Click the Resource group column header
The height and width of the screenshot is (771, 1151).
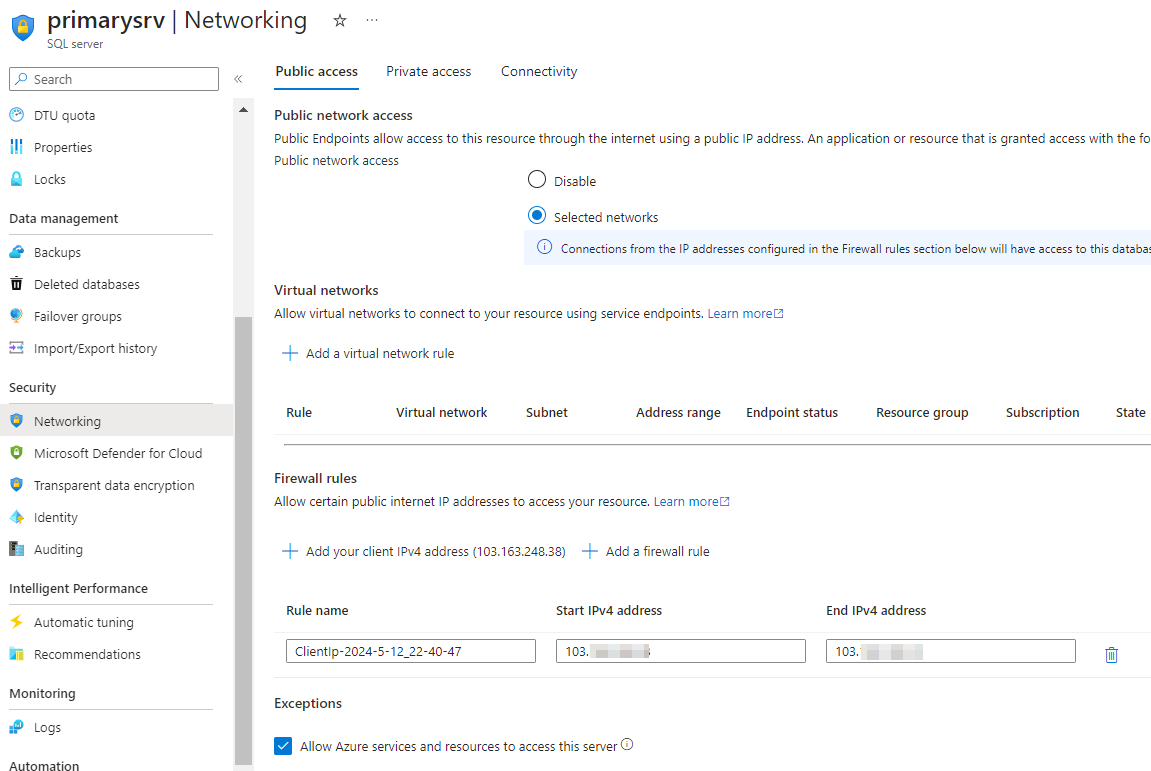(x=922, y=413)
